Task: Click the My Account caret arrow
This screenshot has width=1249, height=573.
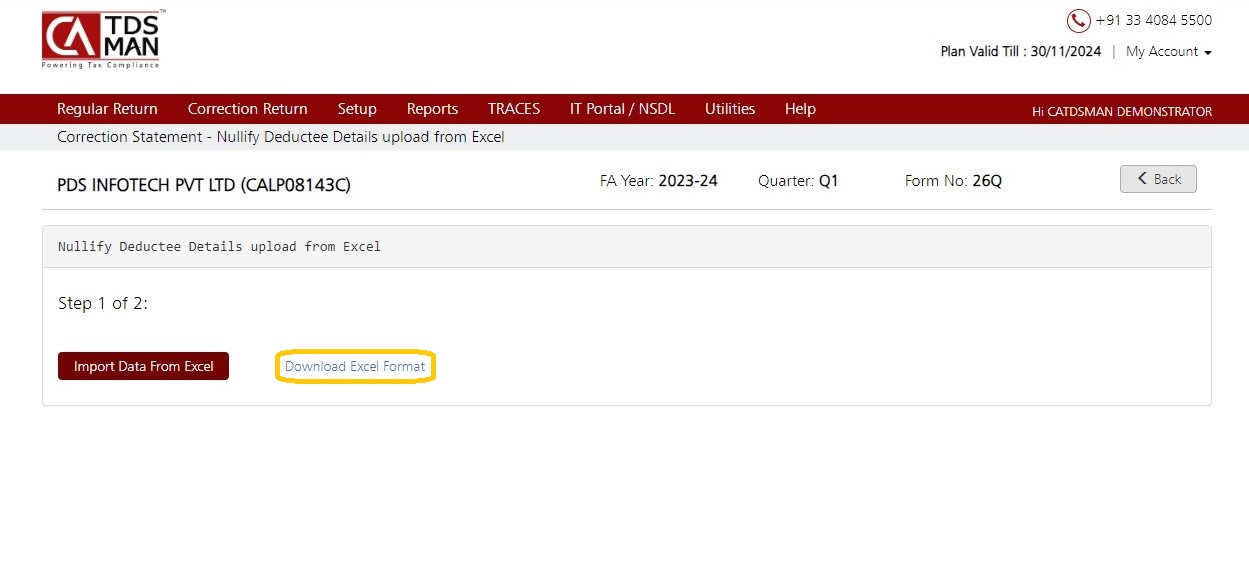Action: pos(1208,52)
